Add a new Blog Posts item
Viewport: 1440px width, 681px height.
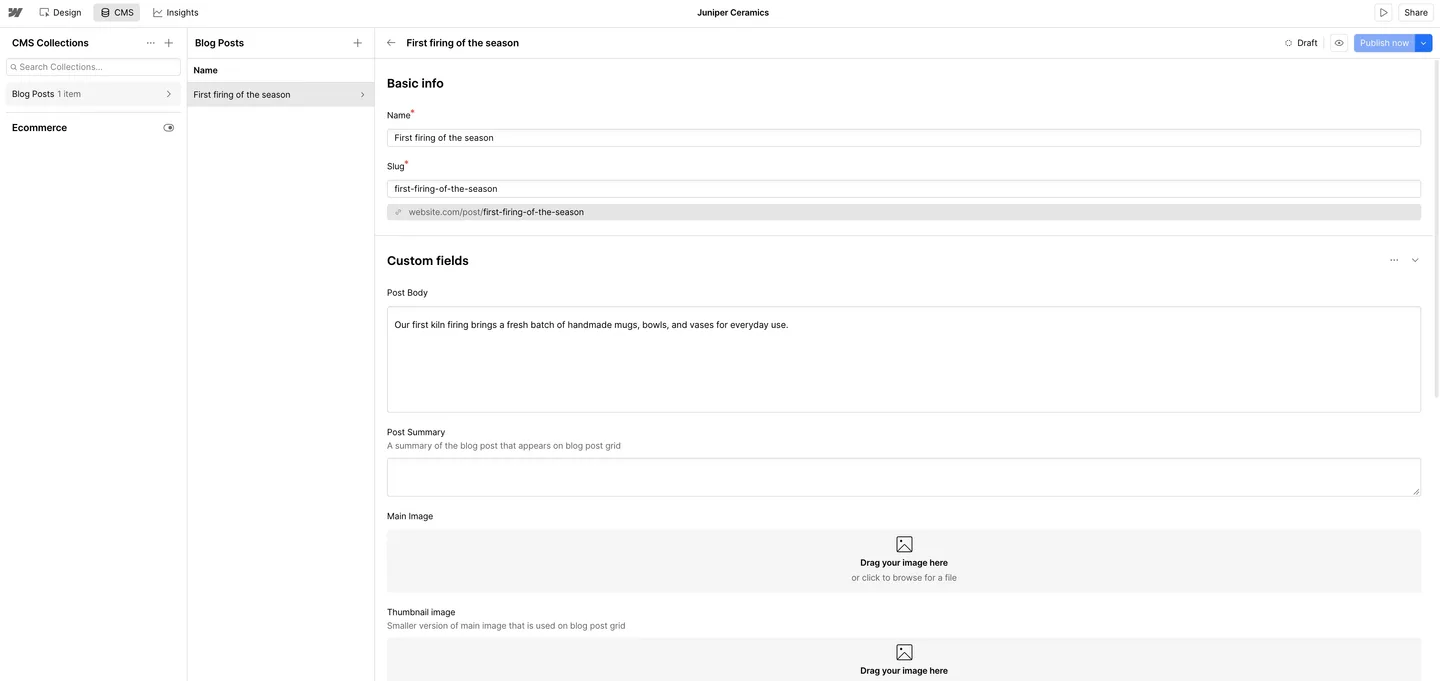pyautogui.click(x=357, y=43)
